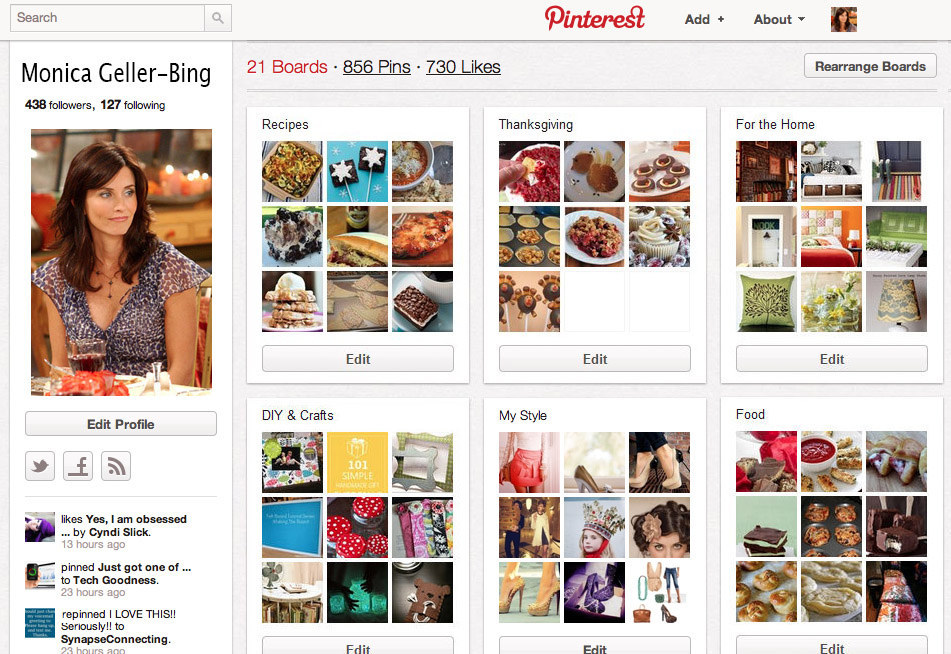
Task: Click Cyndi Slick activity avatar thumbnail
Action: 39,527
